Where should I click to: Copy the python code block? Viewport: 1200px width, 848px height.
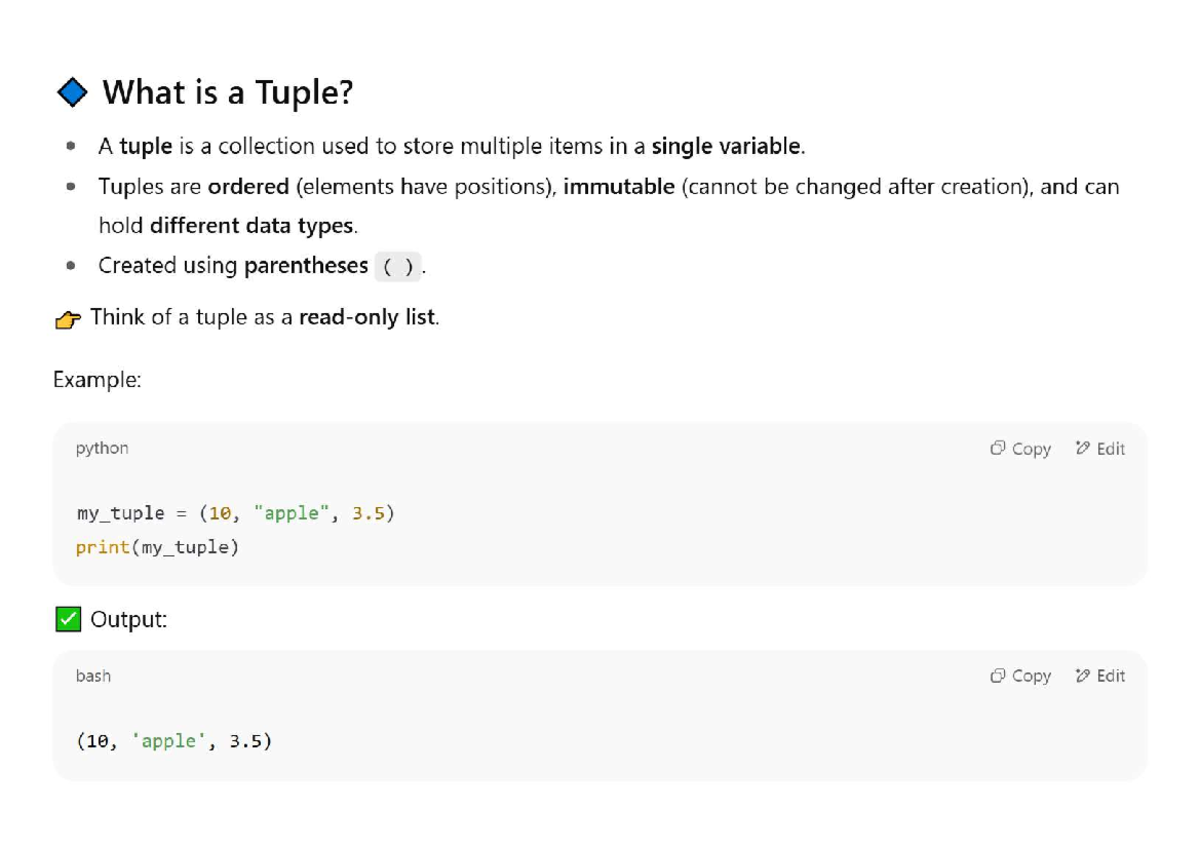[x=1020, y=449]
